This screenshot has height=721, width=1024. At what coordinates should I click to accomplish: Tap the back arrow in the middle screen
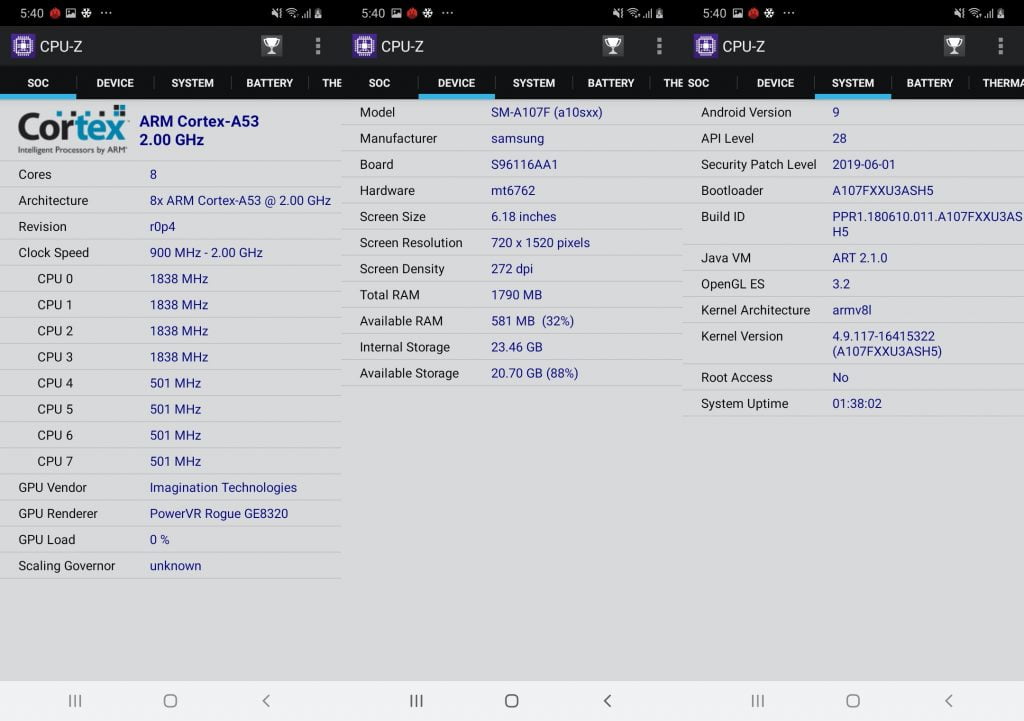coord(607,701)
